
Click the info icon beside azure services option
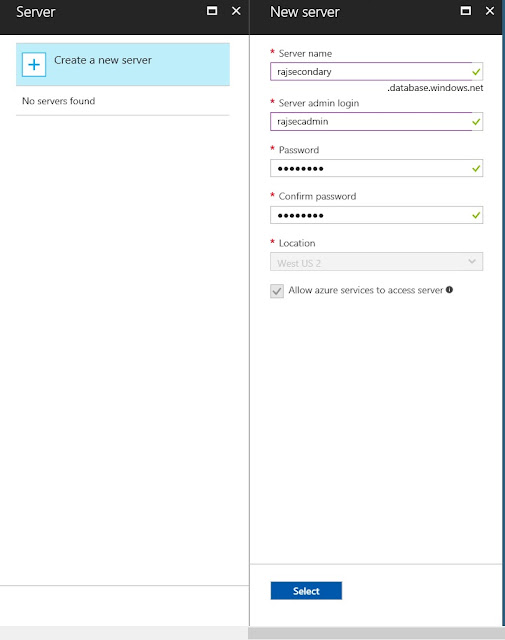(x=449, y=290)
